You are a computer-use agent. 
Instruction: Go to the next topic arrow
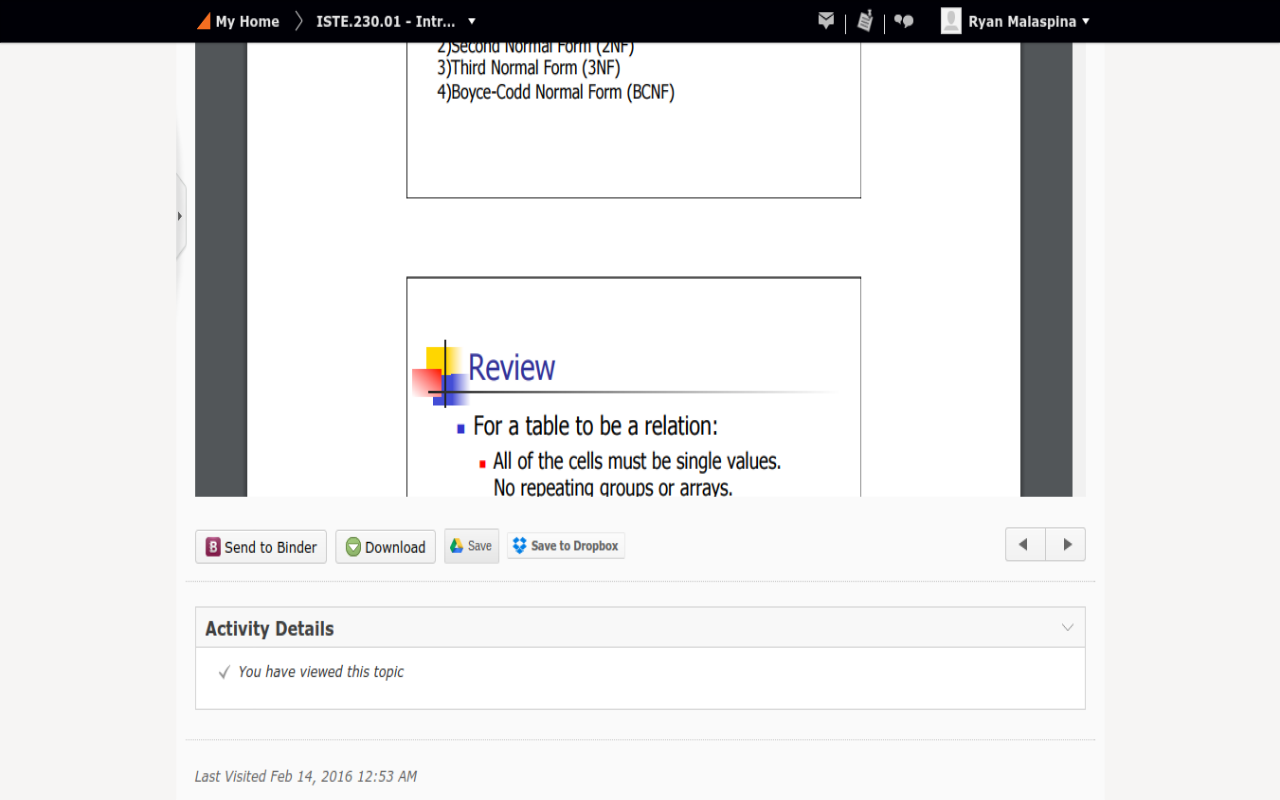pos(1066,545)
